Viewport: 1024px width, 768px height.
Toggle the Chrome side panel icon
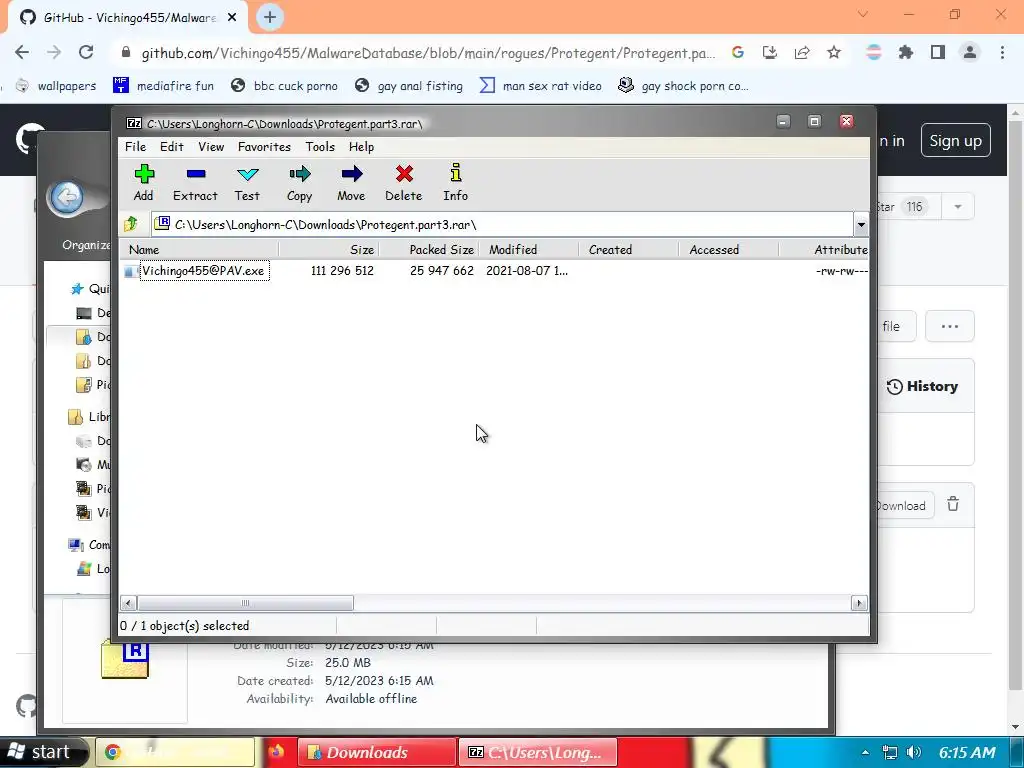click(938, 52)
